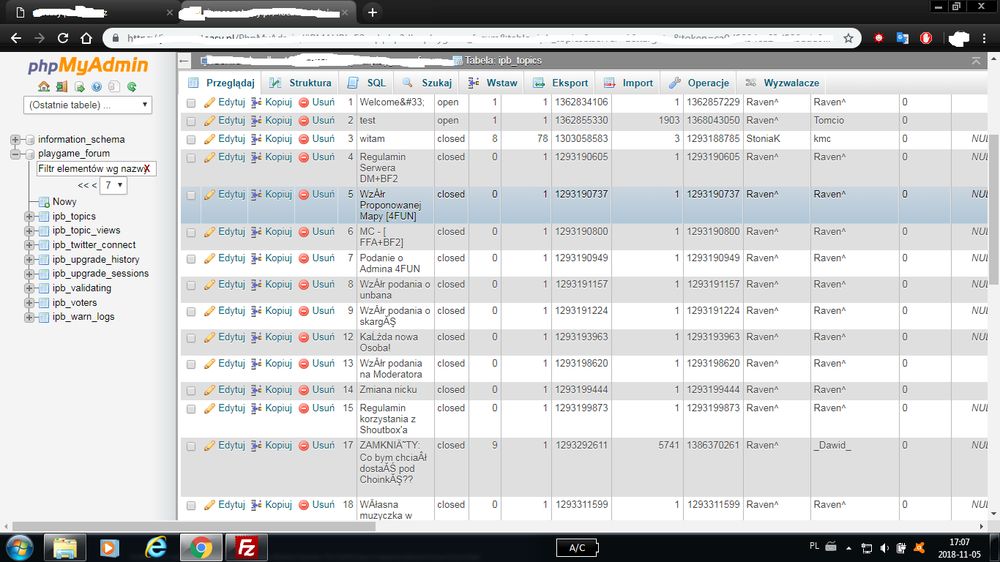Collapse the playgame_forum database tree
Screen dimensions: 1000x562
(16, 154)
